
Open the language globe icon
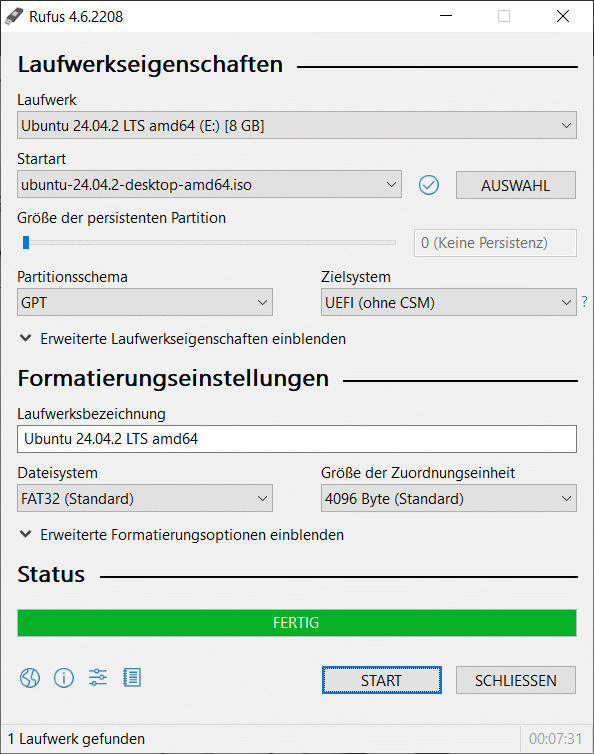click(30, 678)
